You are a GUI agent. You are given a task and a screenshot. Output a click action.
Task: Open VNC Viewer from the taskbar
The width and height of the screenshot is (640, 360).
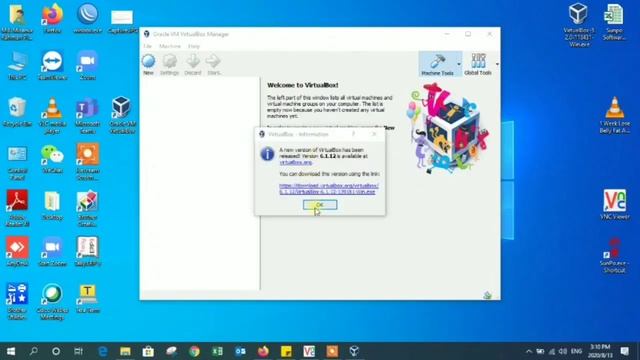pos(309,351)
